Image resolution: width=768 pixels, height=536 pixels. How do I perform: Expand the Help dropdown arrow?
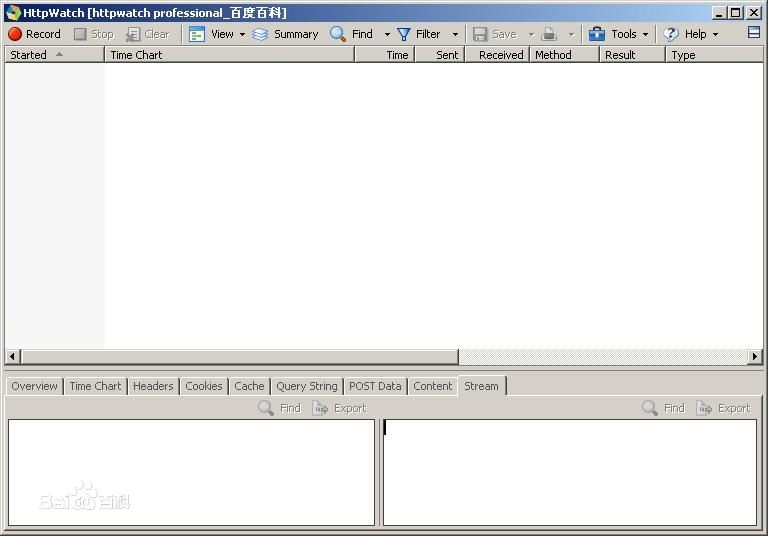tap(715, 34)
